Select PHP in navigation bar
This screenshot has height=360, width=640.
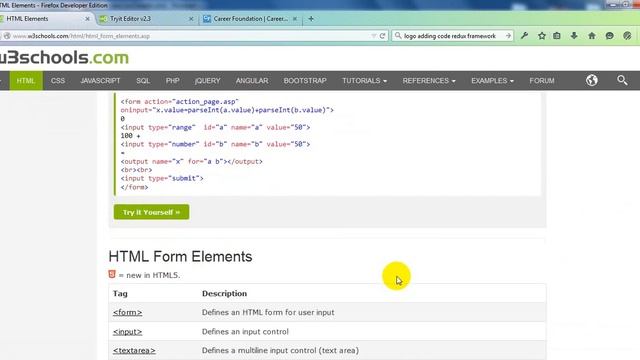[173, 81]
